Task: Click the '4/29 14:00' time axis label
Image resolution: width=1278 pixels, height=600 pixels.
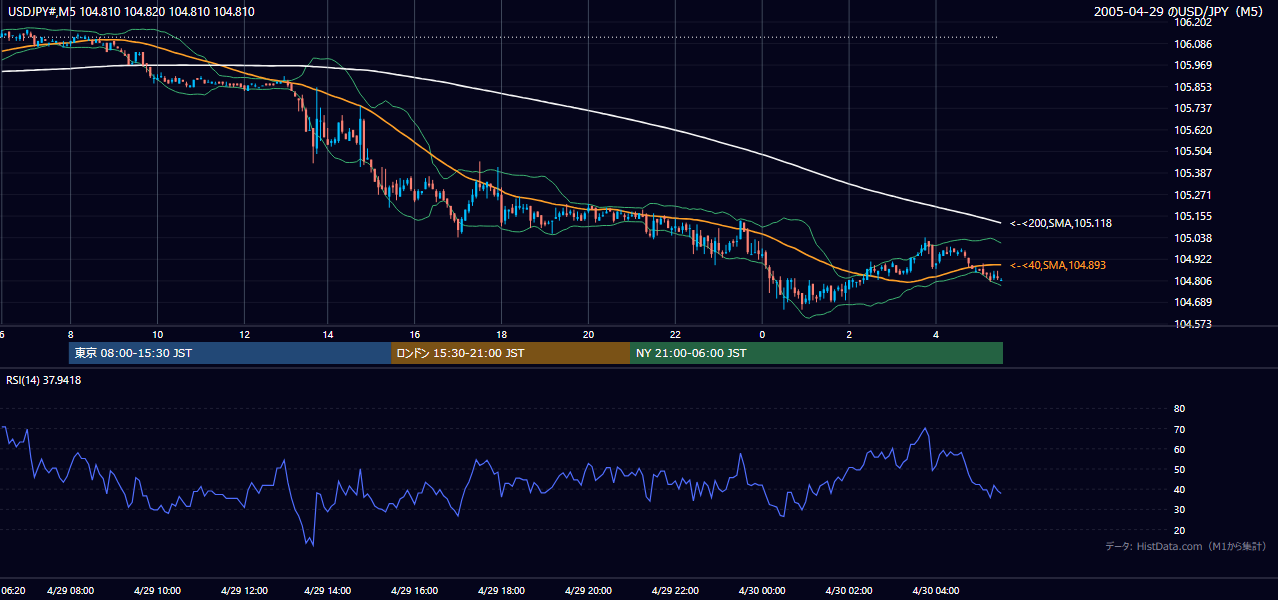Action: pos(328,591)
